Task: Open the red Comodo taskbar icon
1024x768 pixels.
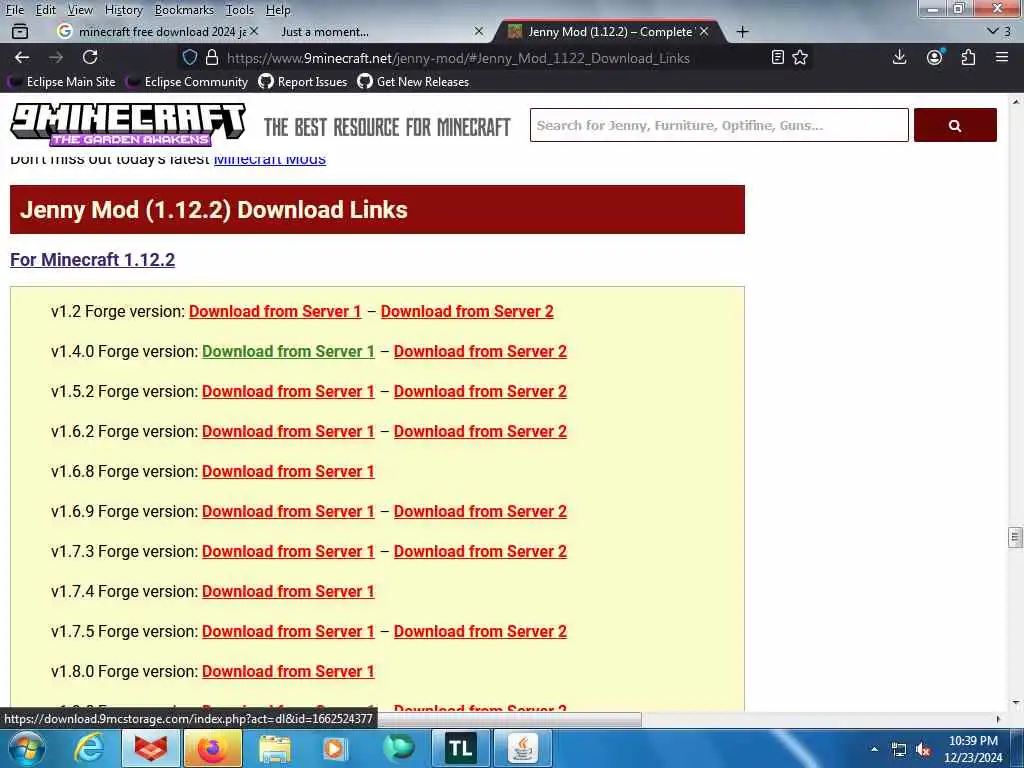Action: 151,748
